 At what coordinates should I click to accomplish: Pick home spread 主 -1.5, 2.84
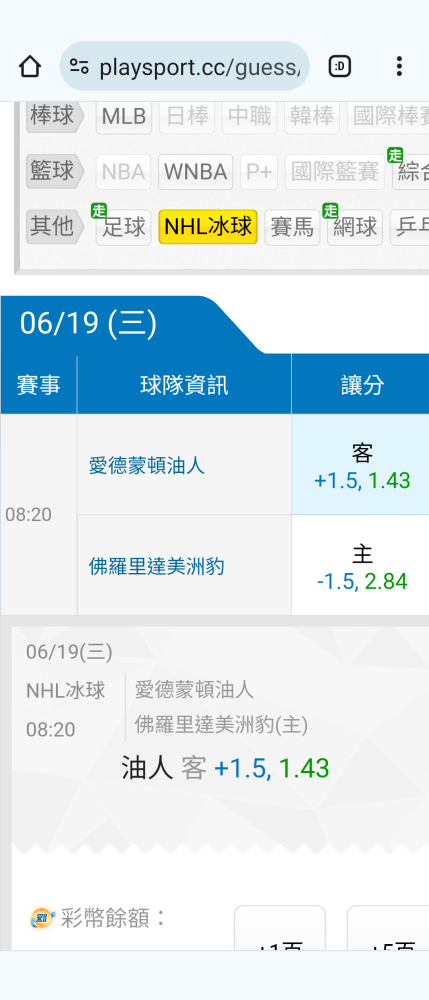click(x=361, y=566)
